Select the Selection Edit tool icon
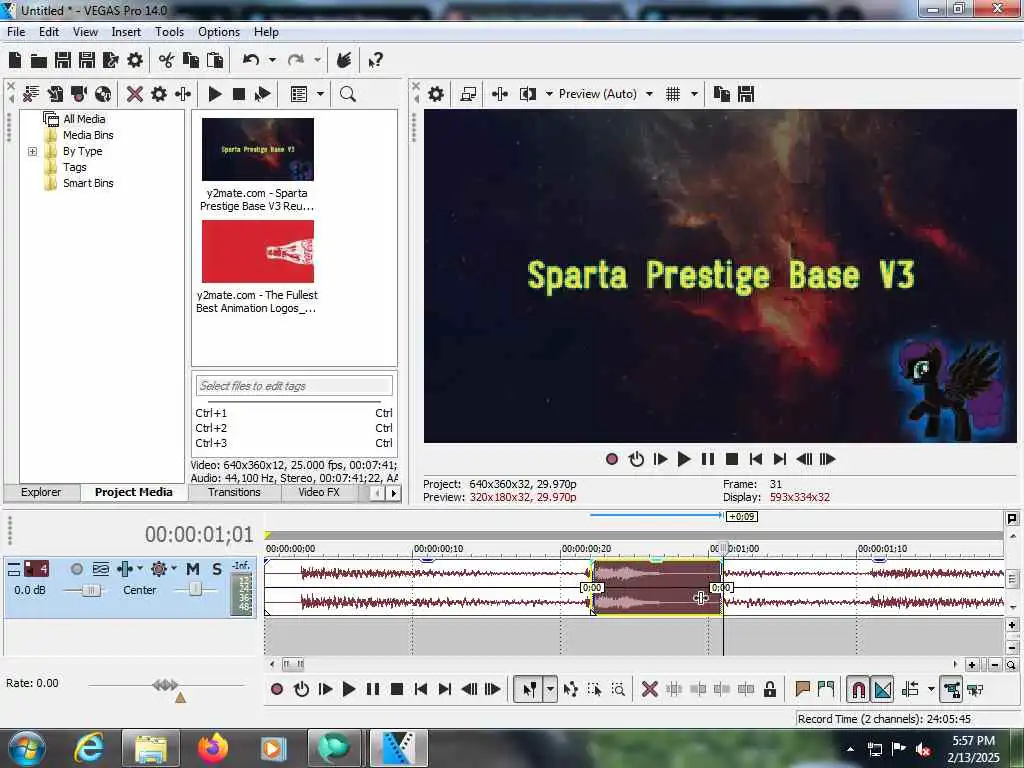This screenshot has width=1024, height=768. (594, 690)
